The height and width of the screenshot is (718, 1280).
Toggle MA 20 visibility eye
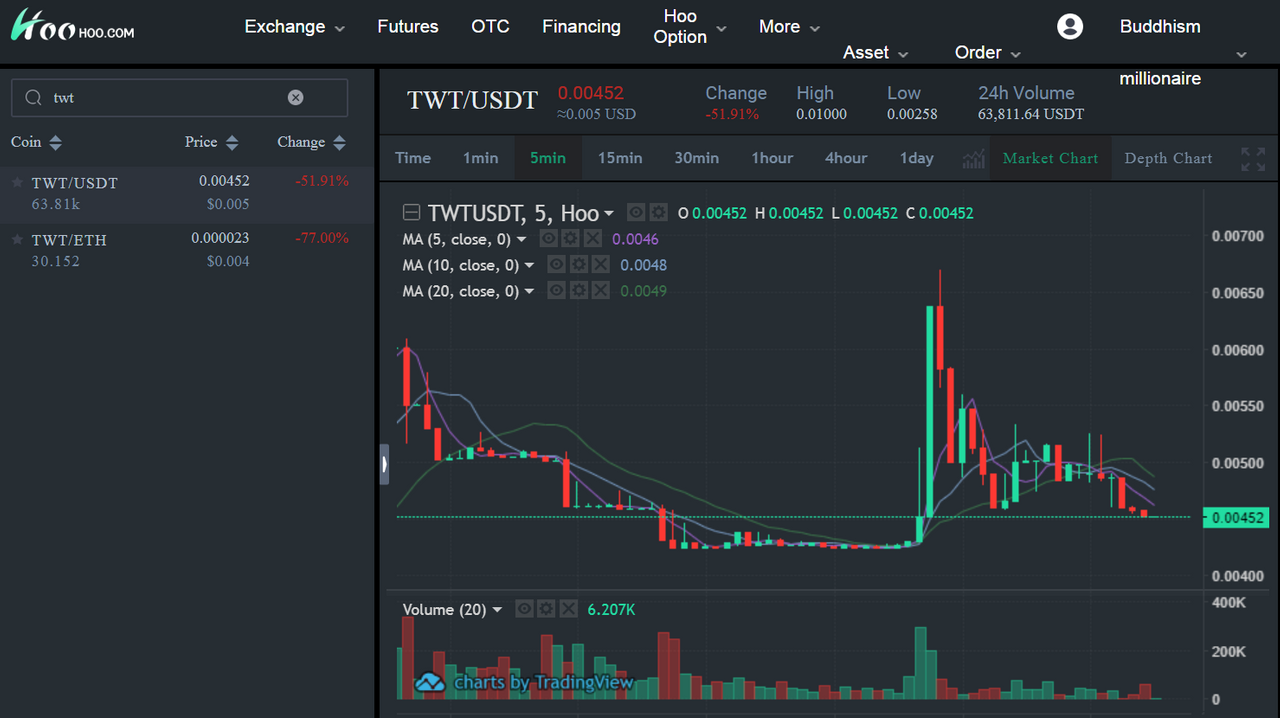(556, 291)
